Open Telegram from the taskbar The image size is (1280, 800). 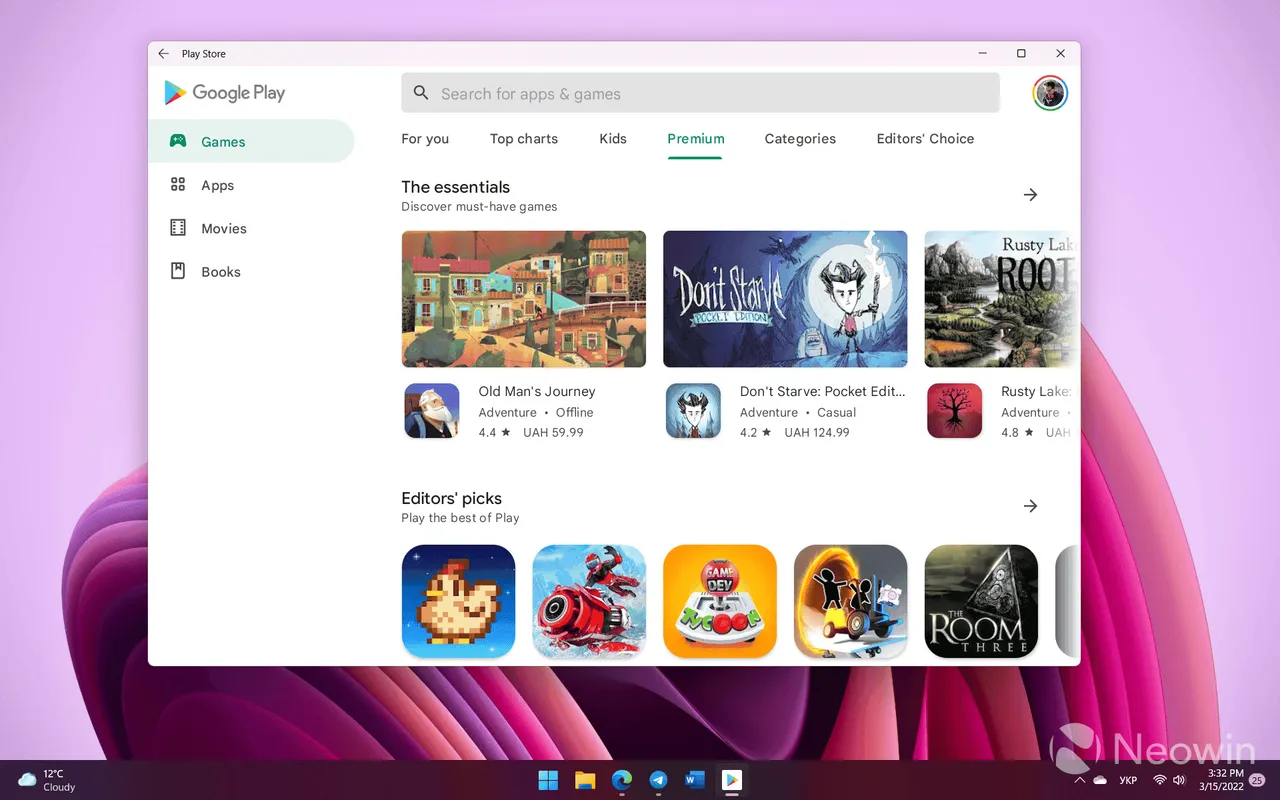pos(658,781)
